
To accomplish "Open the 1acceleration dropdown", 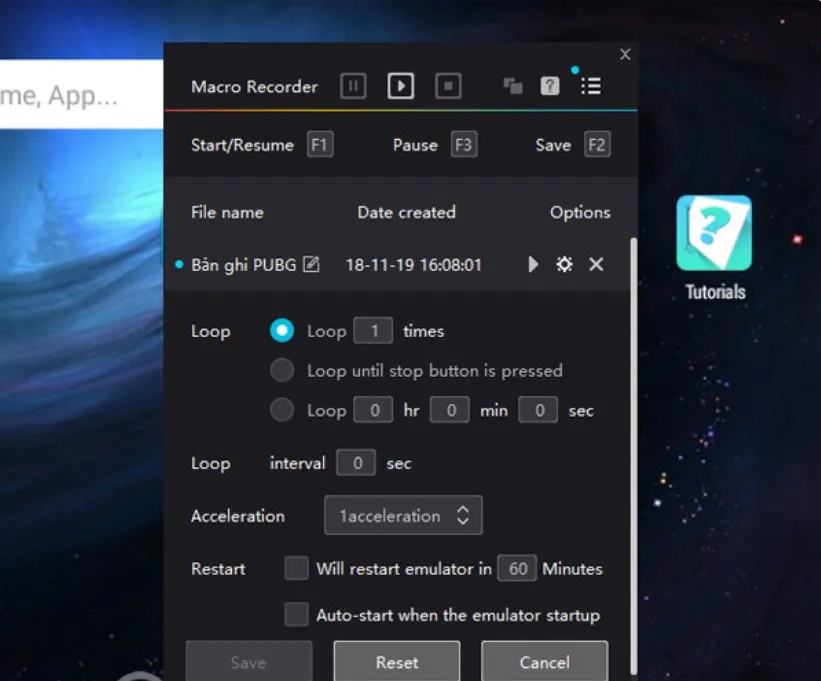I will pos(403,516).
